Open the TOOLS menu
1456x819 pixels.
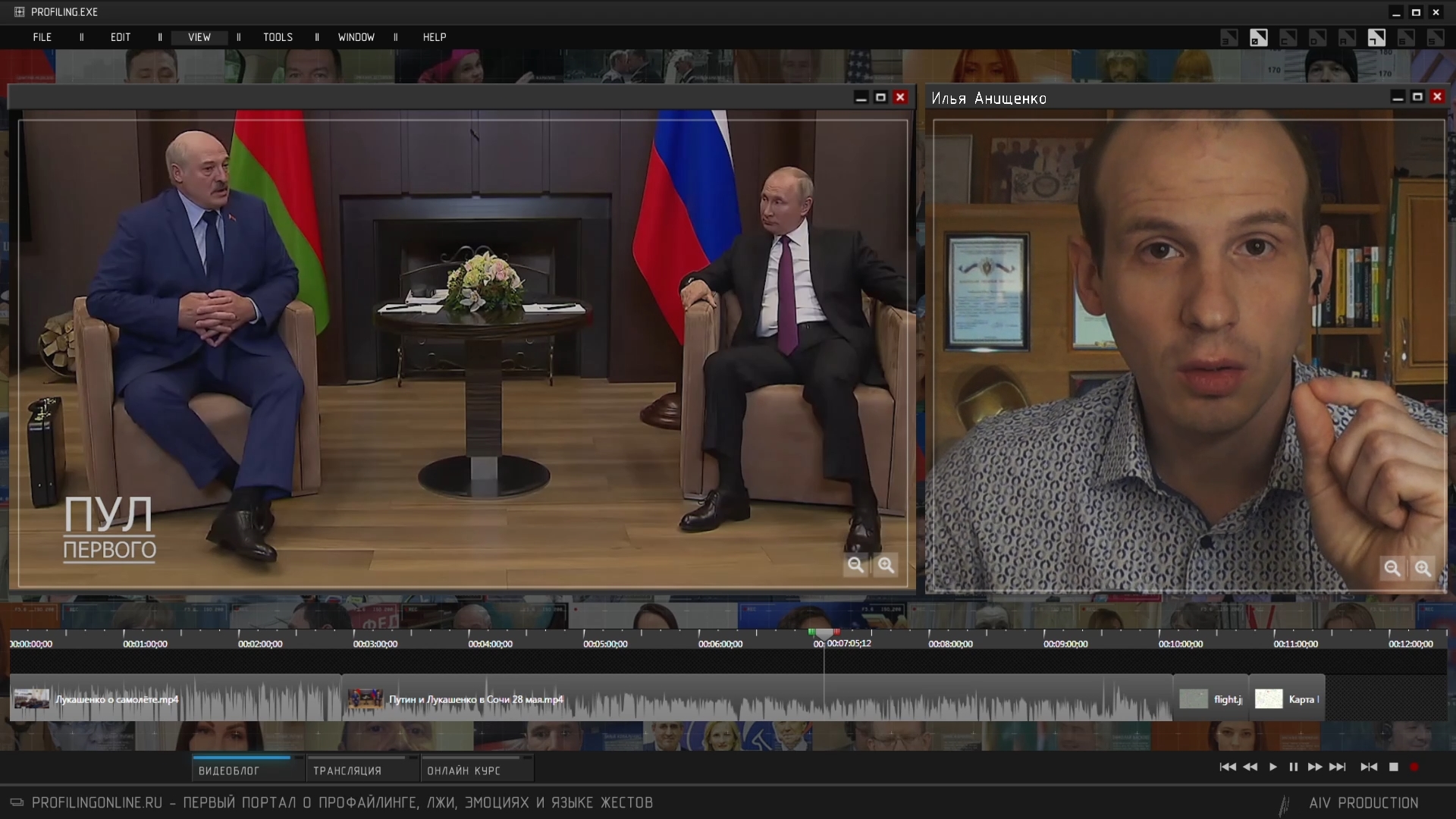(x=278, y=37)
